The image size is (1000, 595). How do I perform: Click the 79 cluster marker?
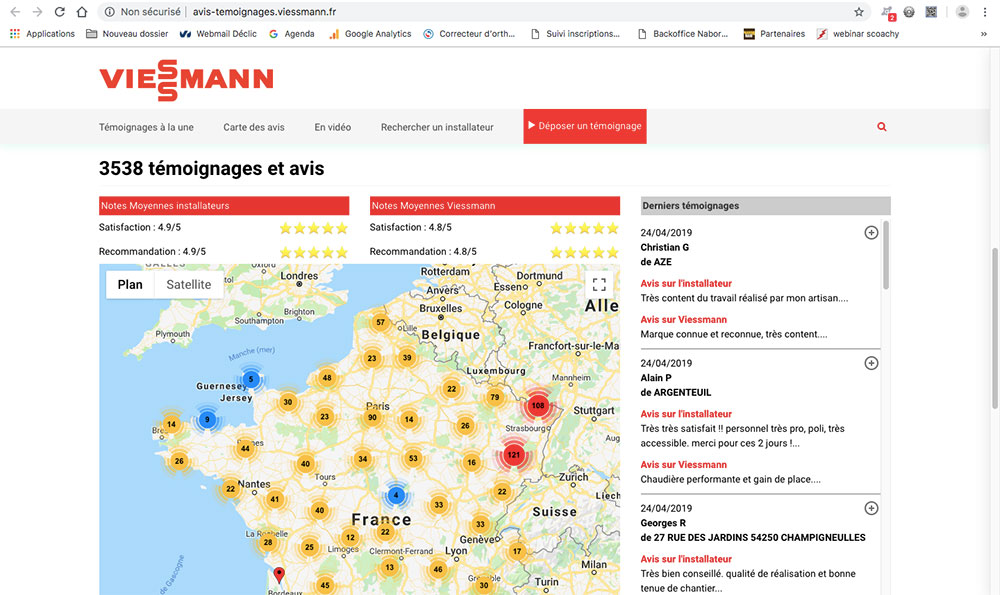(495, 397)
